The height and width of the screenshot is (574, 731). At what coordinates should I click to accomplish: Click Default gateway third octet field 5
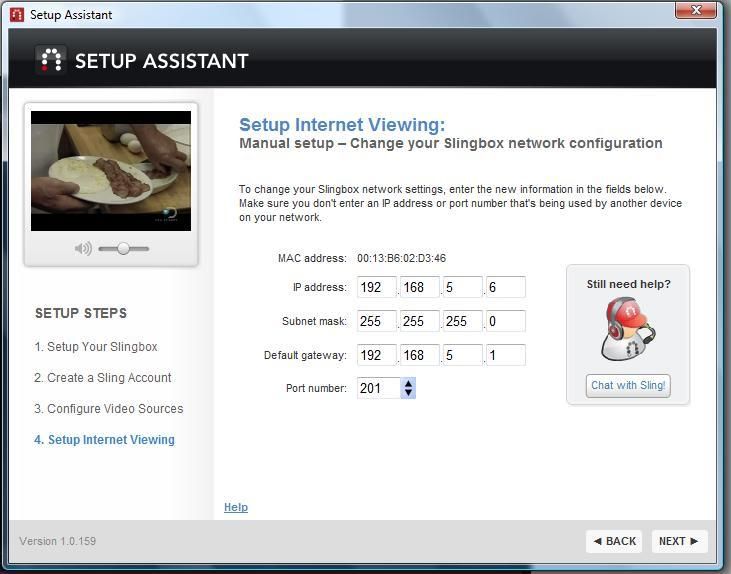pyautogui.click(x=462, y=355)
